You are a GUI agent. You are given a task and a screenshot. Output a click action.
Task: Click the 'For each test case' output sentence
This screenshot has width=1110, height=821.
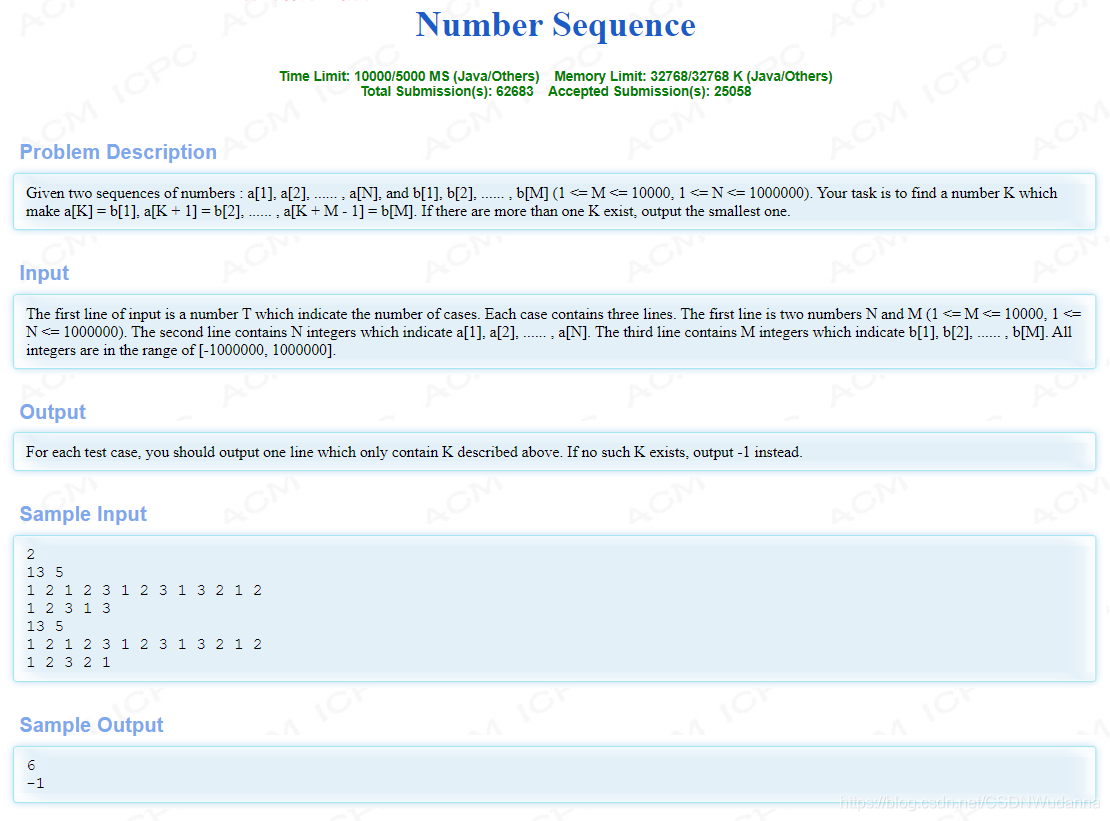click(x=414, y=452)
